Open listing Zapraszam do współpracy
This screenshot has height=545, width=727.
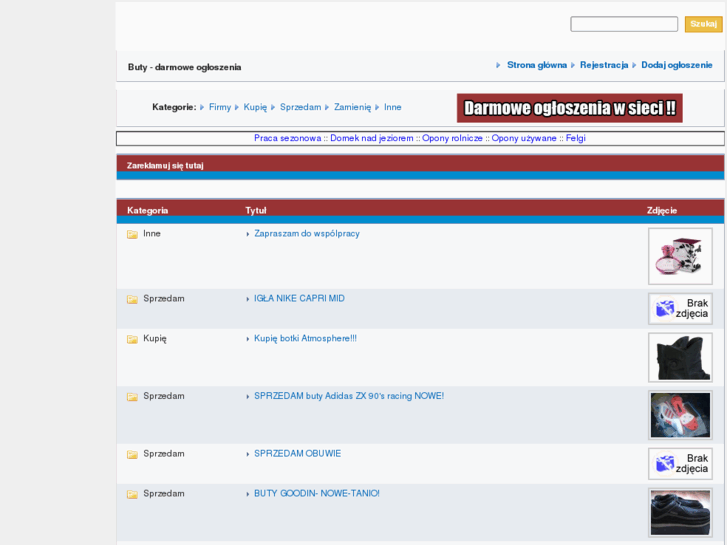(x=306, y=234)
